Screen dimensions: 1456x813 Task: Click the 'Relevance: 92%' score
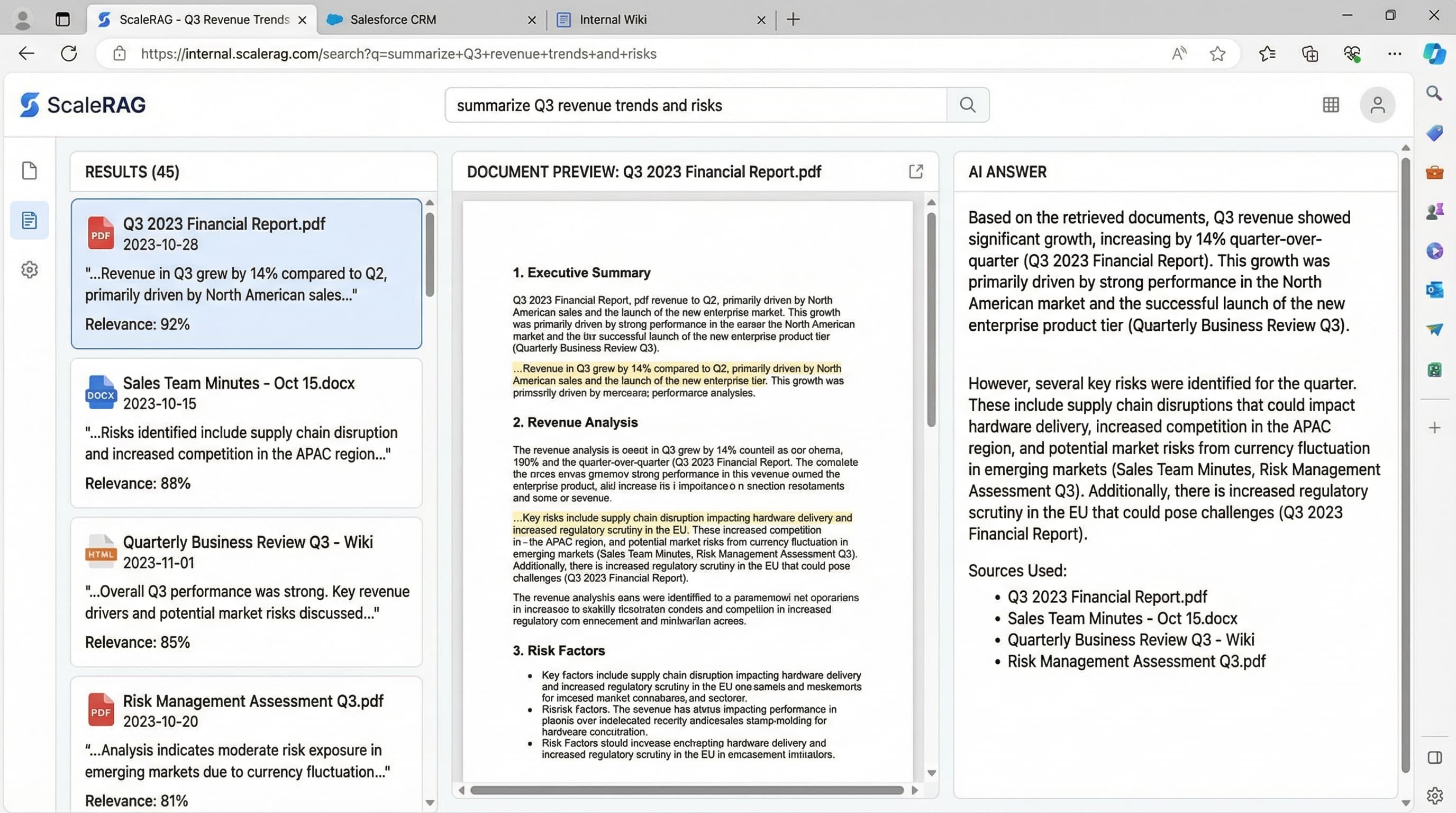click(x=138, y=324)
